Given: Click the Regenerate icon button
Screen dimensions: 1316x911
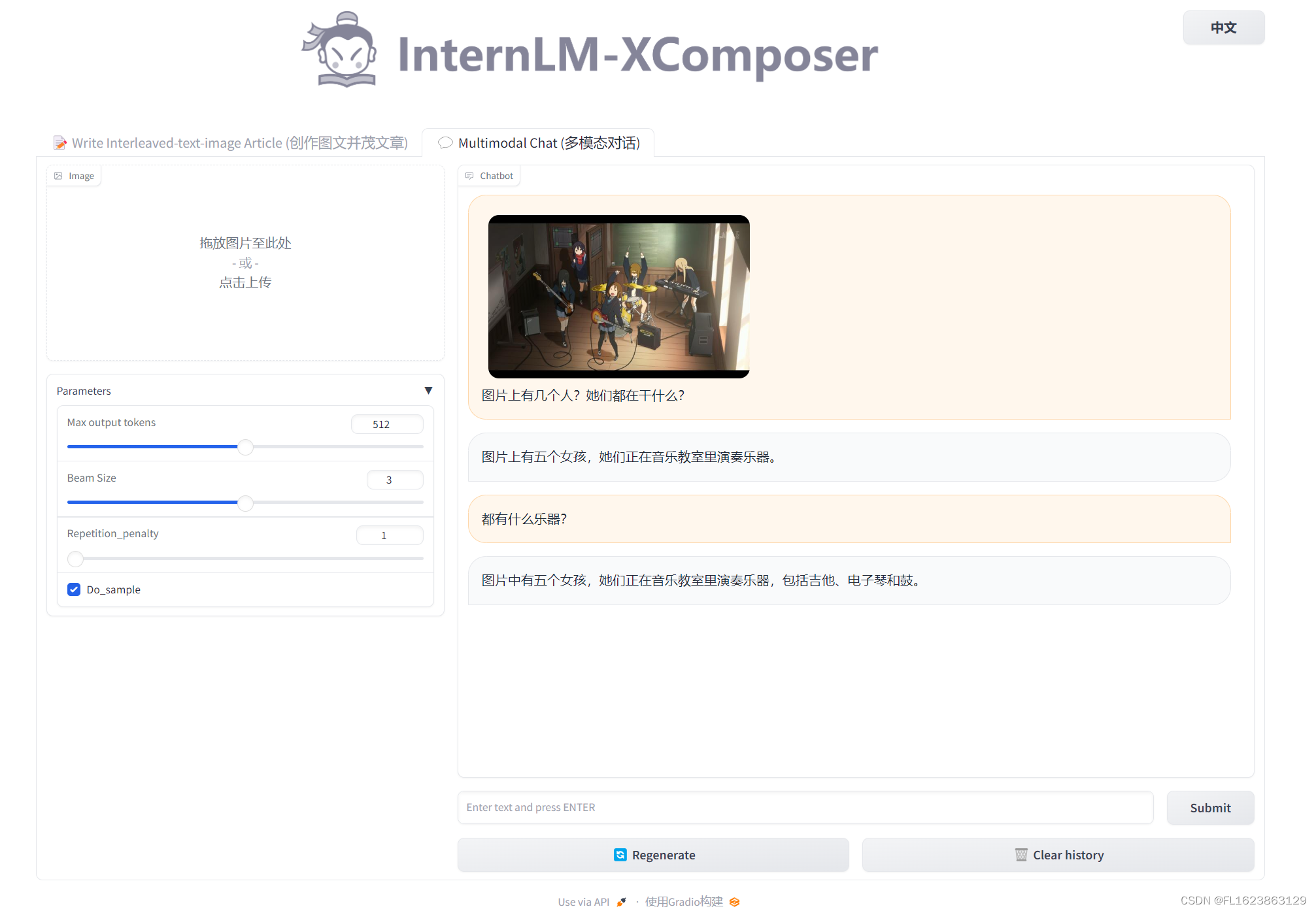Looking at the screenshot, I should pyautogui.click(x=614, y=854).
